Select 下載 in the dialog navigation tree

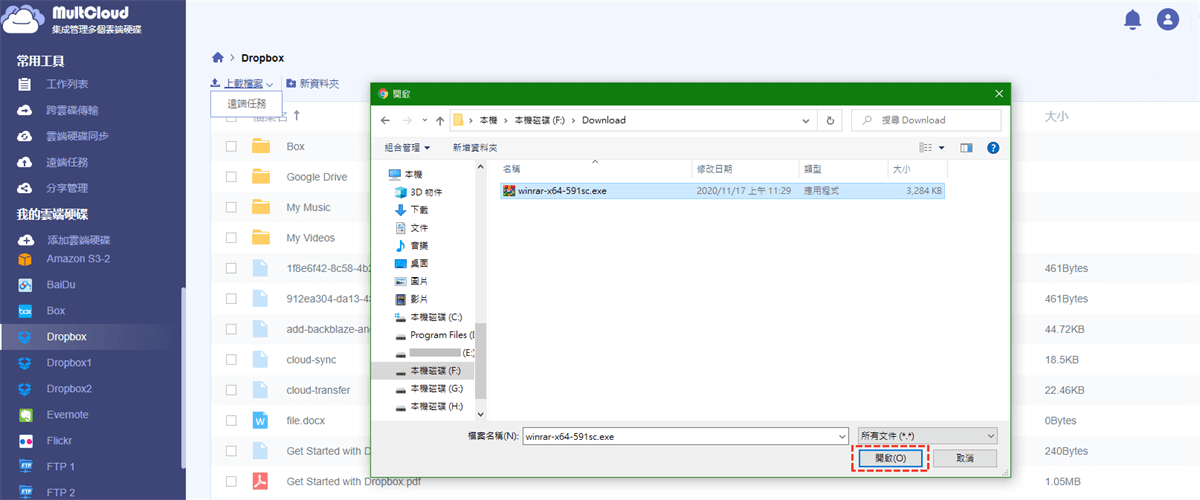pos(419,210)
